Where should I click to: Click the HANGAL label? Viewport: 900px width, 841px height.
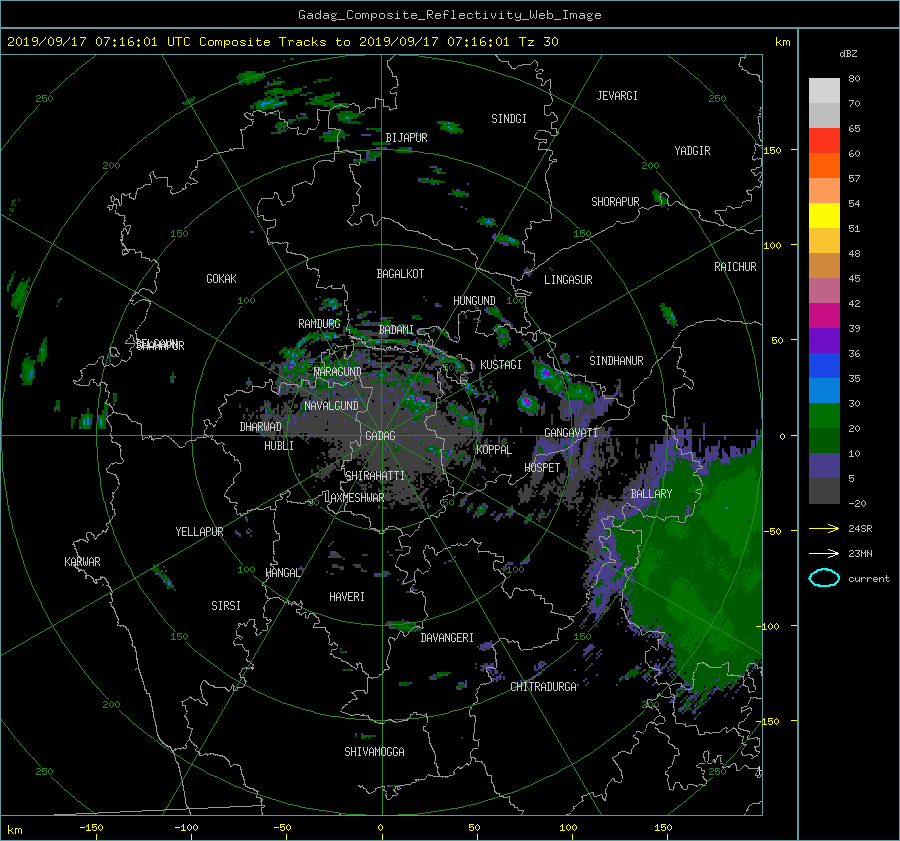point(282,573)
